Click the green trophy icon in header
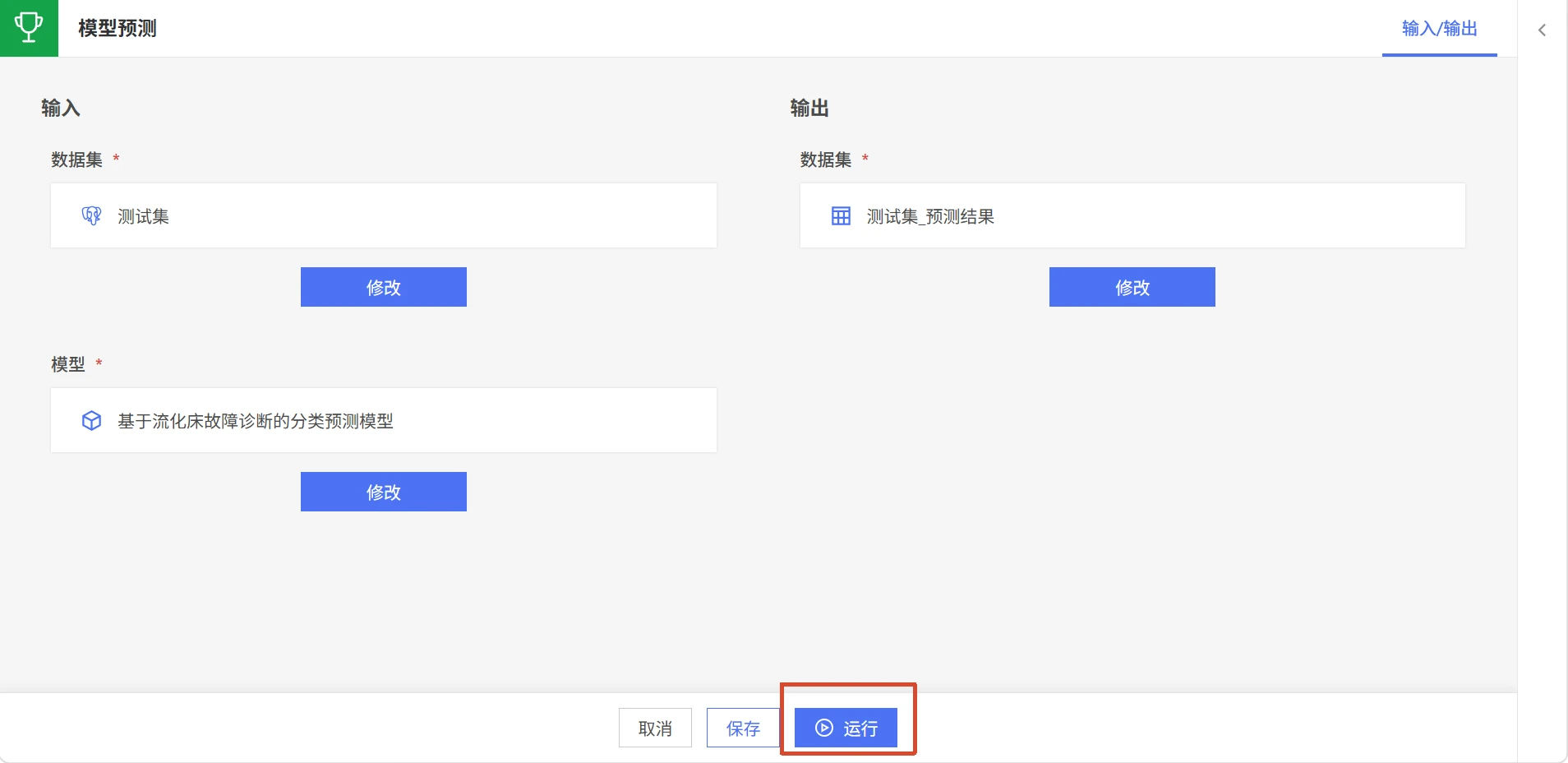Image resolution: width=1568 pixels, height=763 pixels. pos(29,28)
